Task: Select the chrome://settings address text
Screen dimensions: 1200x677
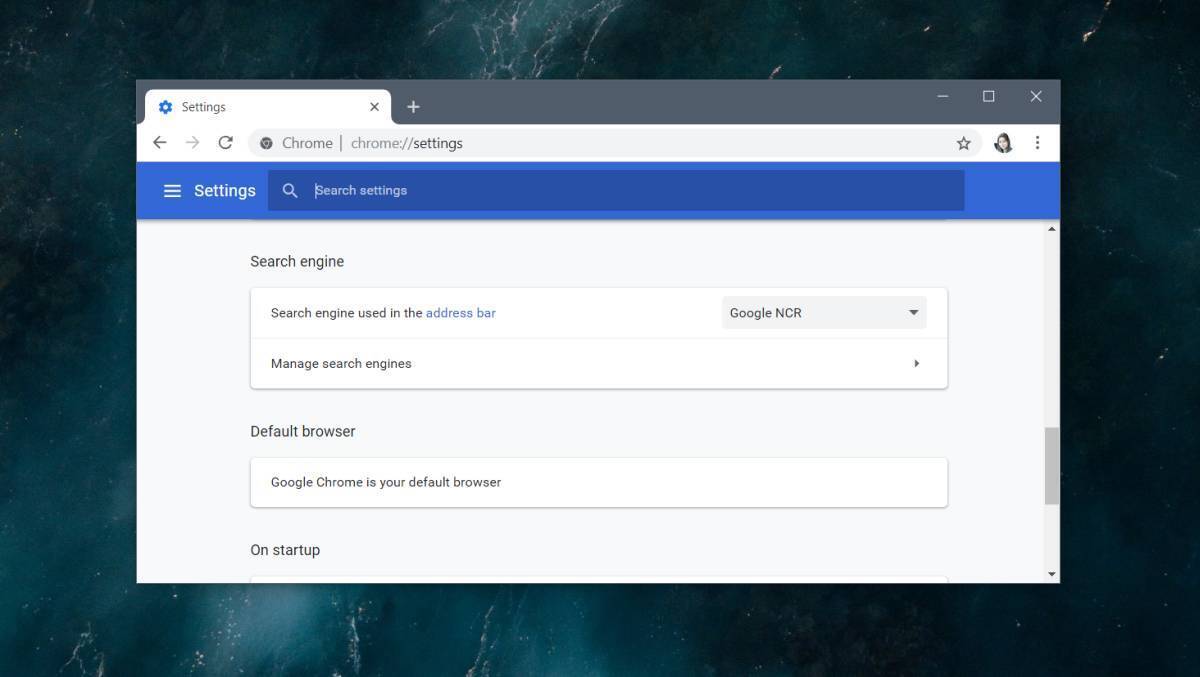Action: tap(405, 142)
